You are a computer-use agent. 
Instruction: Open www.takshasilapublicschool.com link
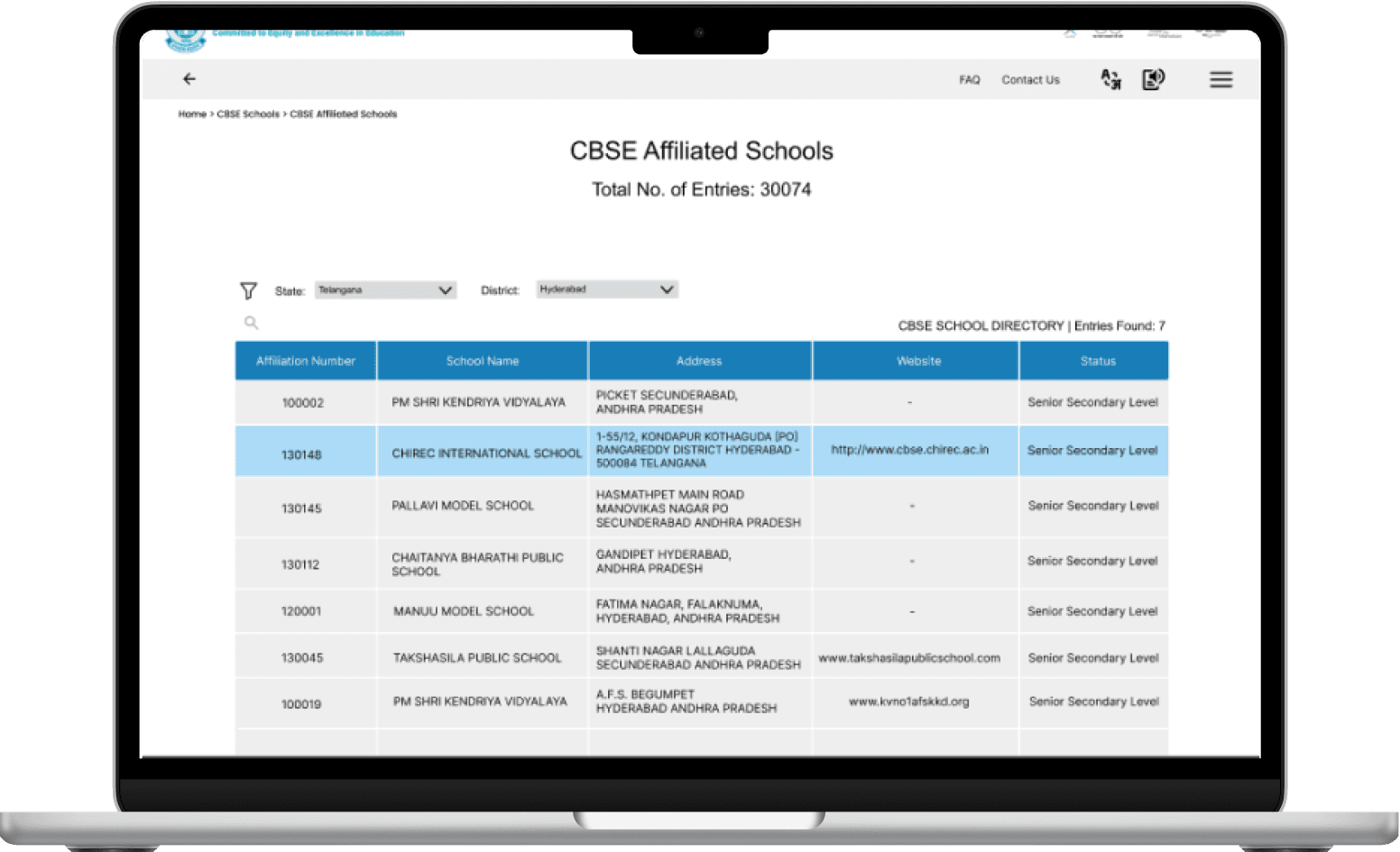pyautogui.click(x=909, y=658)
